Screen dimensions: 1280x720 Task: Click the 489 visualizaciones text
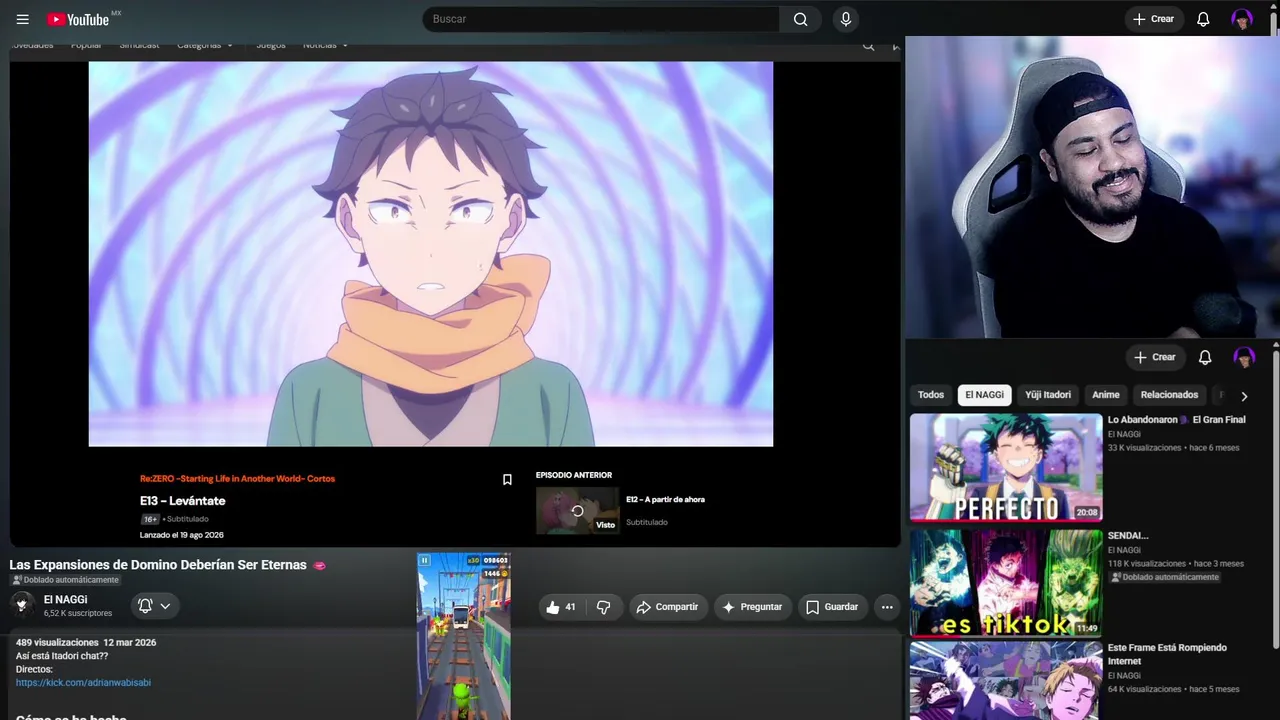(x=57, y=642)
